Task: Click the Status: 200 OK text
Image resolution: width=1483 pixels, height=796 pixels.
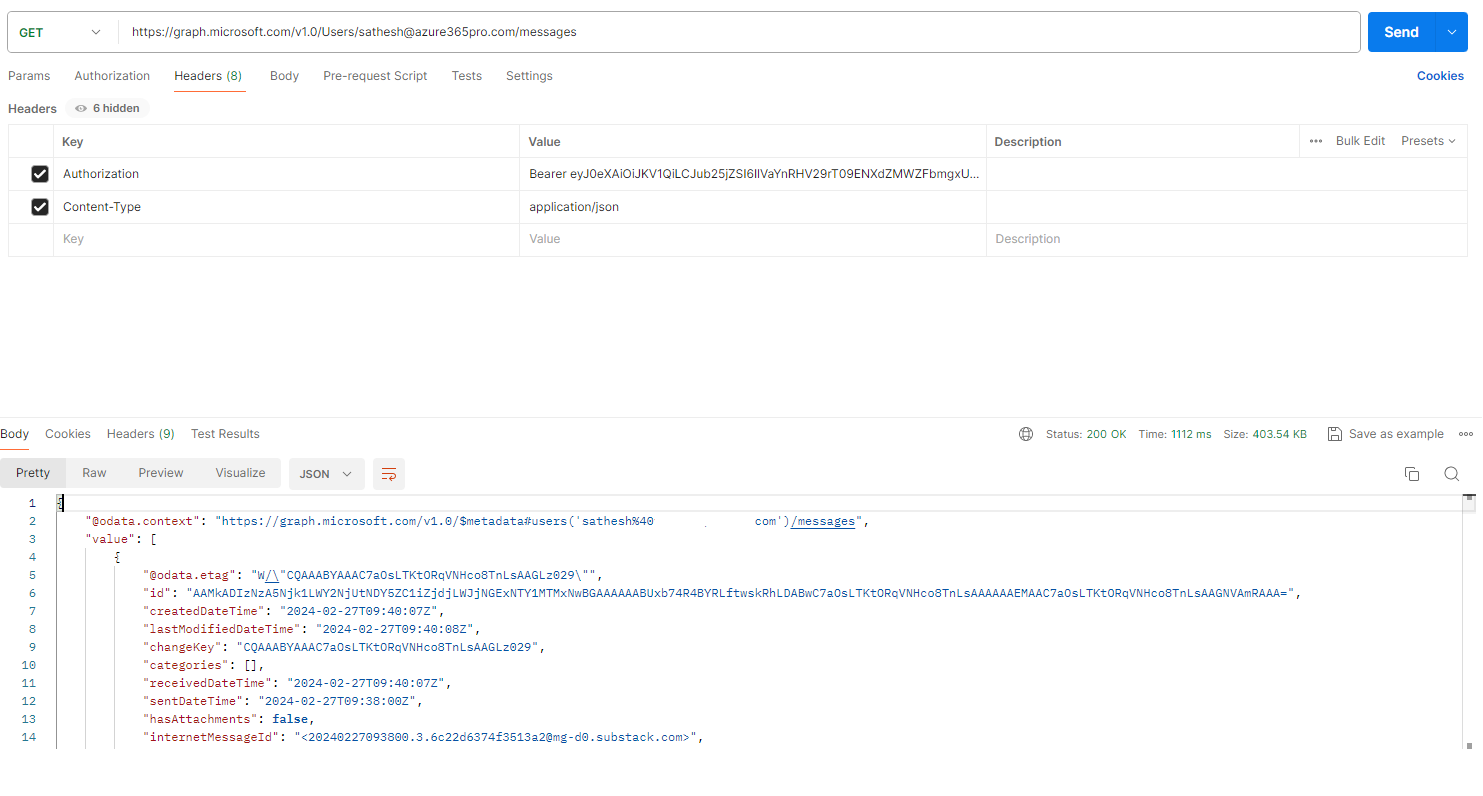Action: click(1086, 434)
